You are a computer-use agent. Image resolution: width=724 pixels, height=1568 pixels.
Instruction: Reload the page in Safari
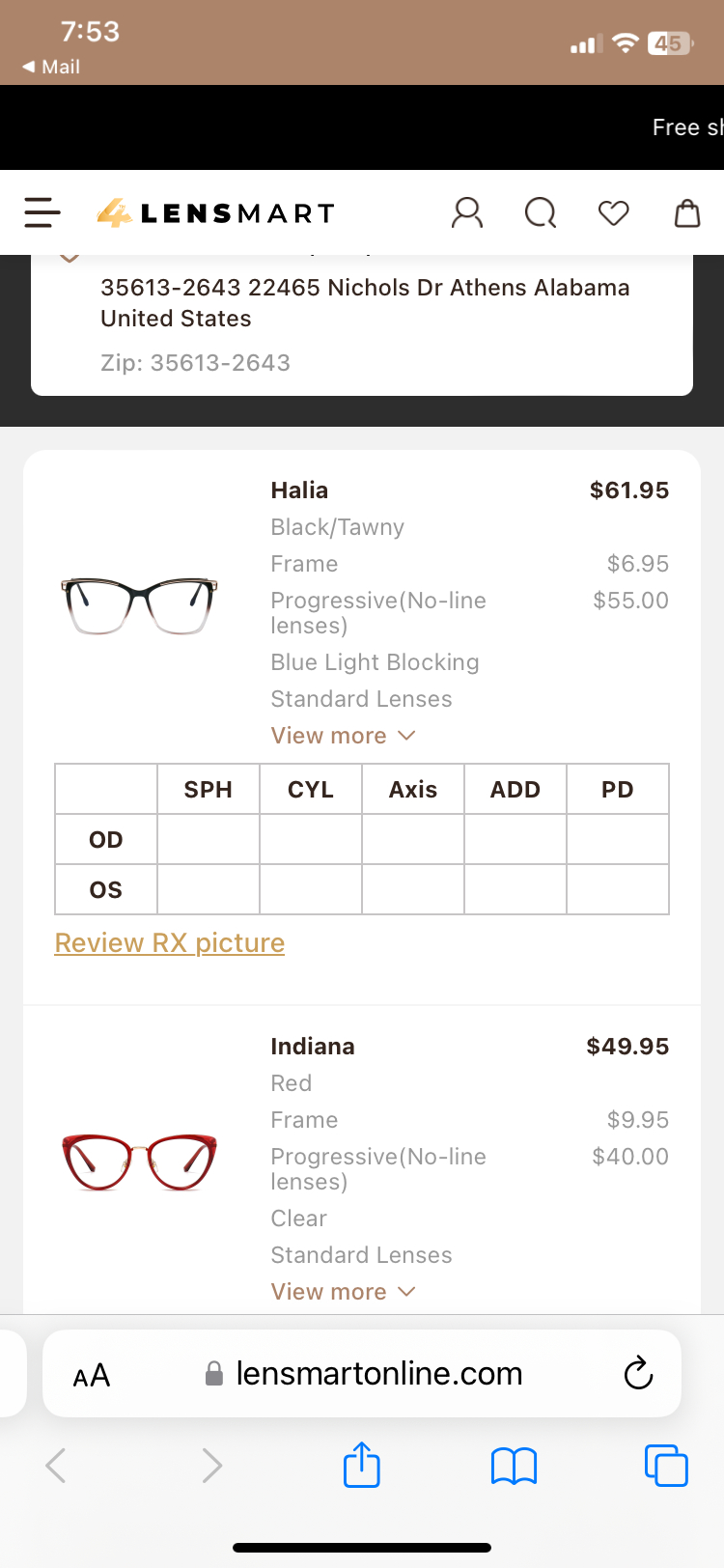click(639, 1373)
